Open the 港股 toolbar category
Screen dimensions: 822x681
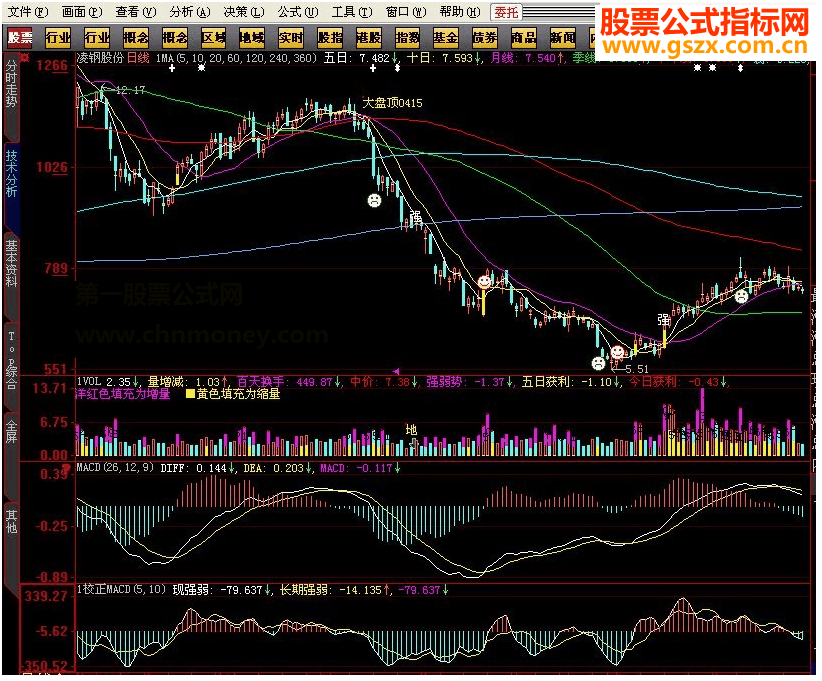(x=369, y=38)
